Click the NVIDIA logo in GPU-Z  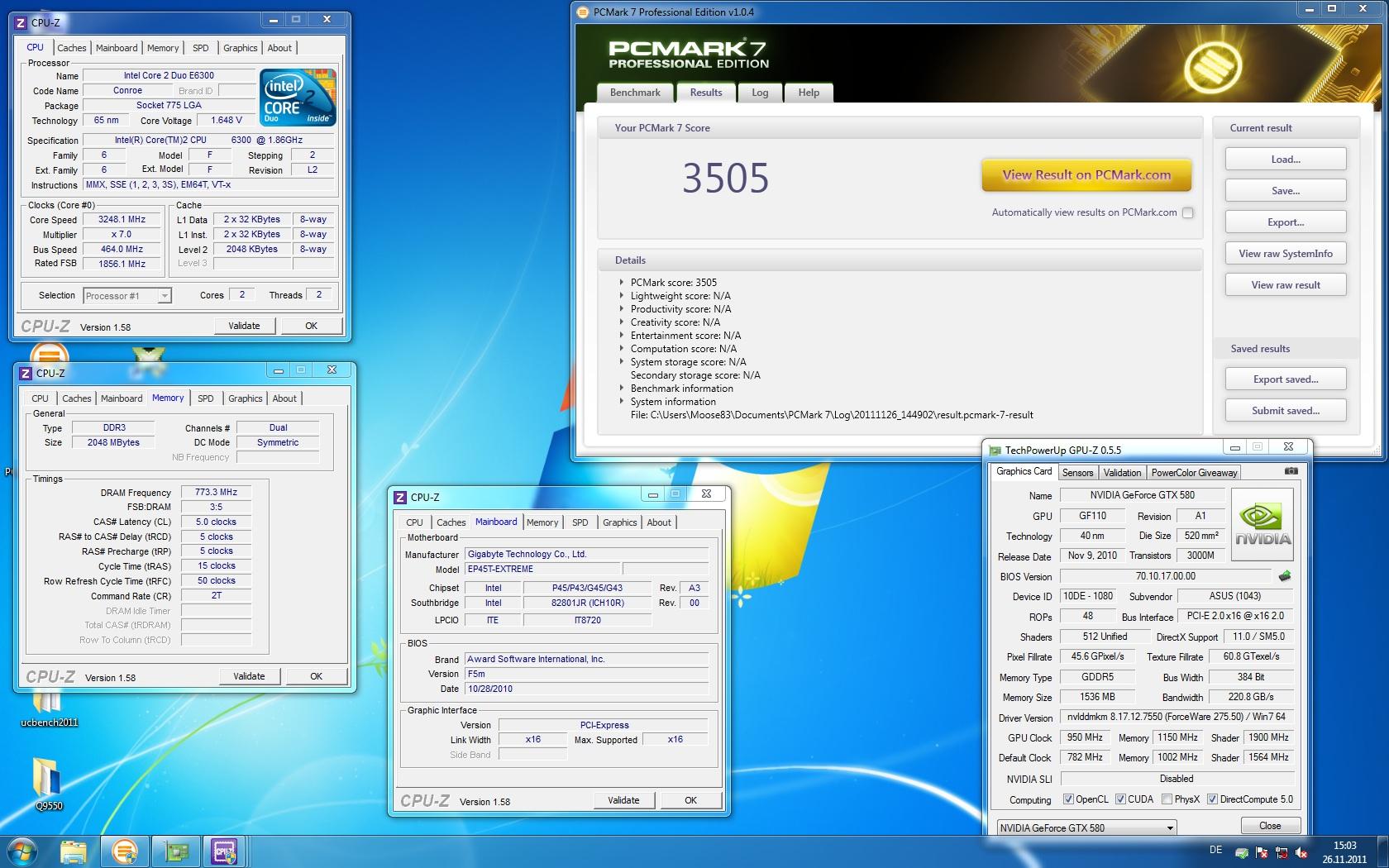1263,525
